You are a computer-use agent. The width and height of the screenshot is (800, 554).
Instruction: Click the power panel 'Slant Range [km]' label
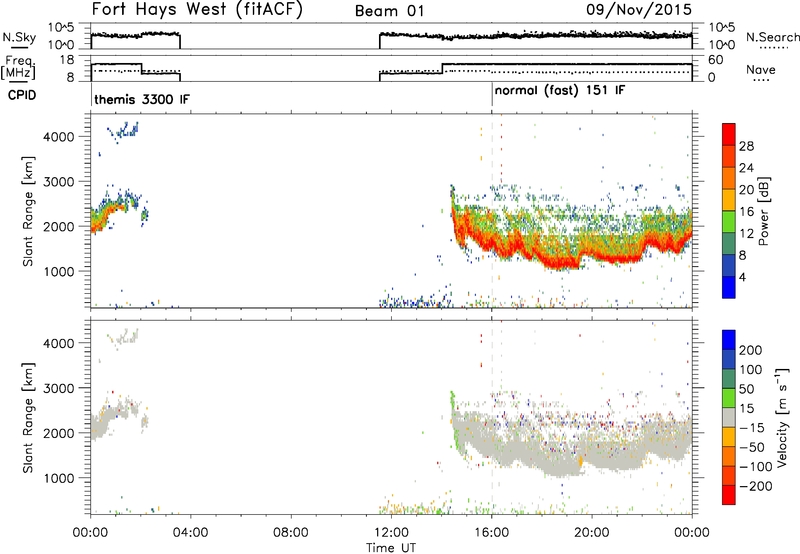tap(28, 211)
